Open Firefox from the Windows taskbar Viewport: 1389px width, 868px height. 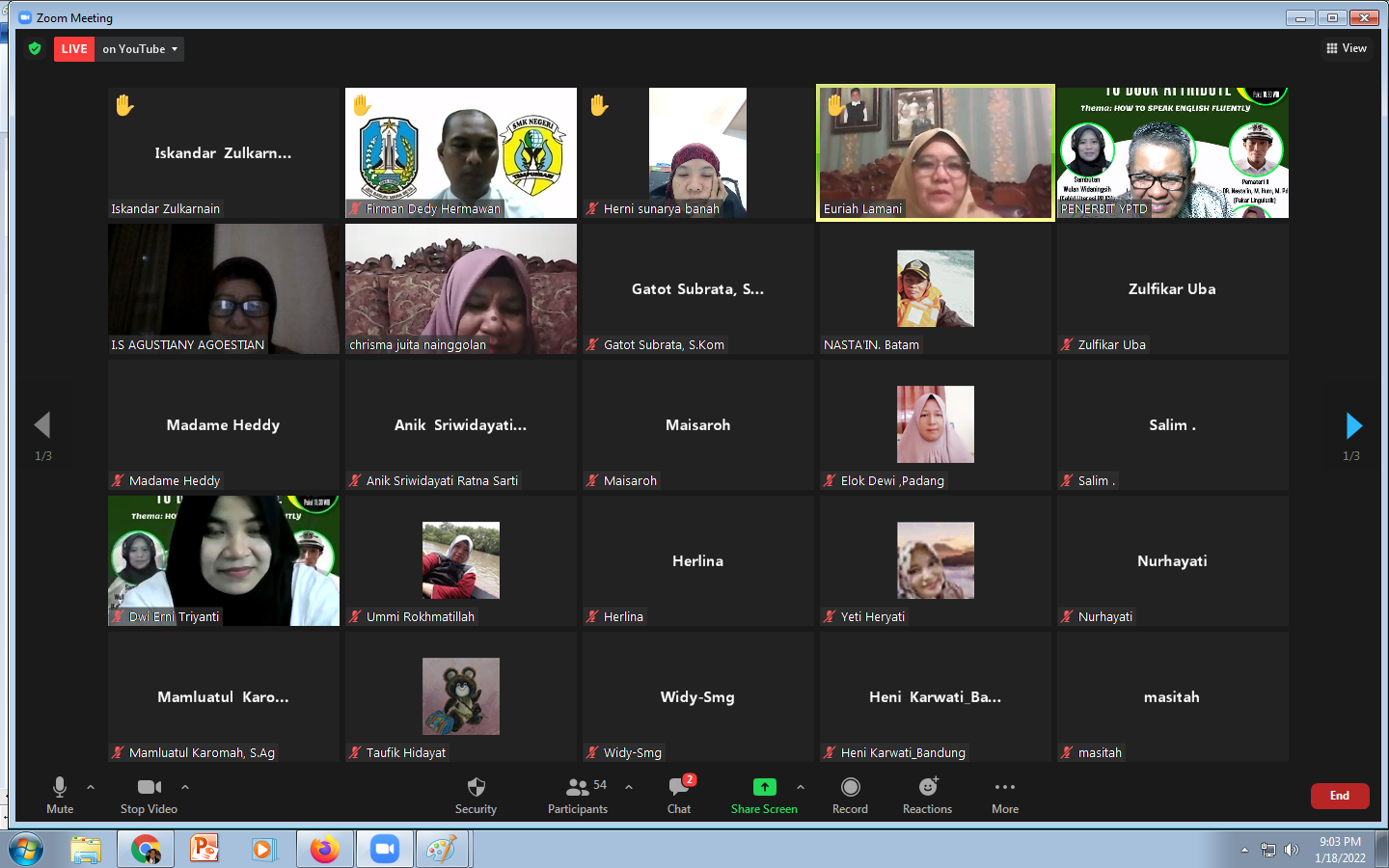325,849
